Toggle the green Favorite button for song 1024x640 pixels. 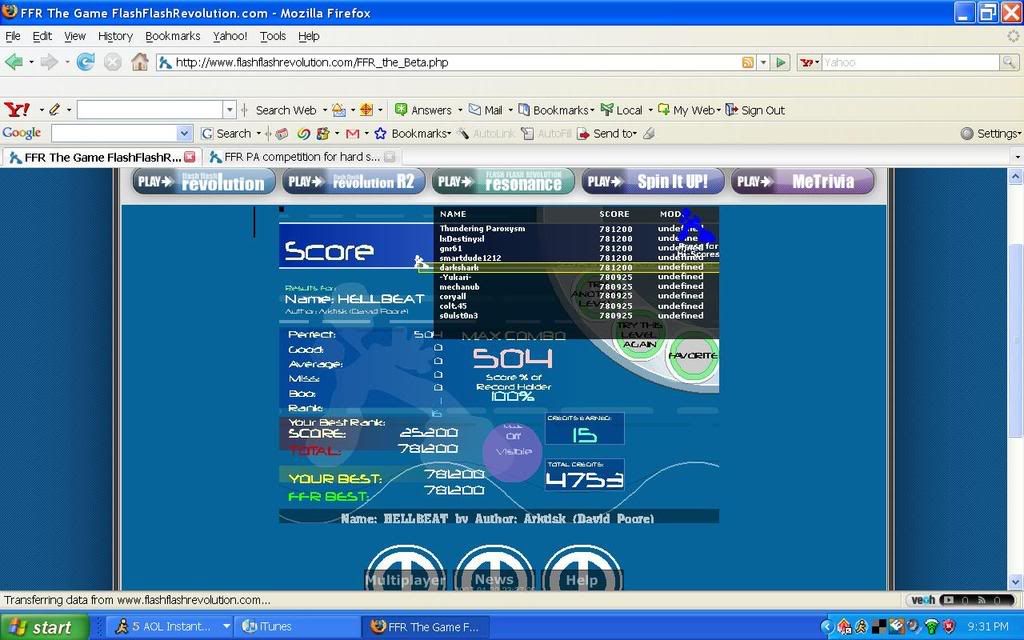[x=692, y=356]
